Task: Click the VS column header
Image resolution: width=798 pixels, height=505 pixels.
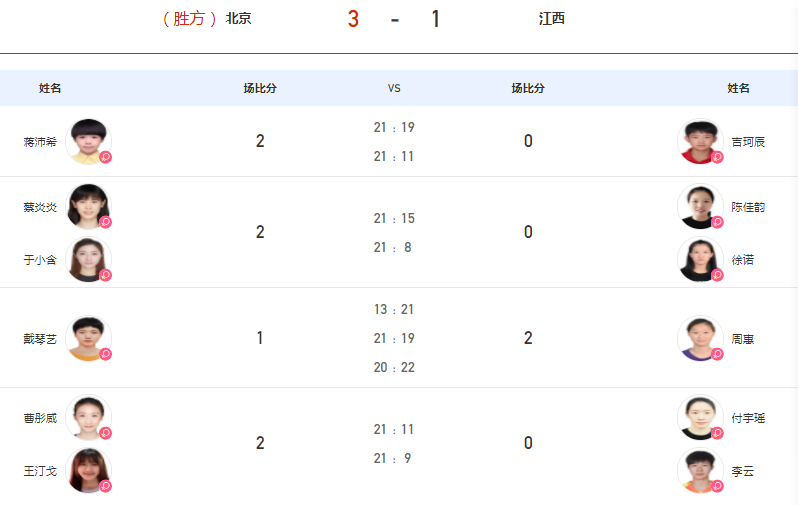Action: click(394, 88)
